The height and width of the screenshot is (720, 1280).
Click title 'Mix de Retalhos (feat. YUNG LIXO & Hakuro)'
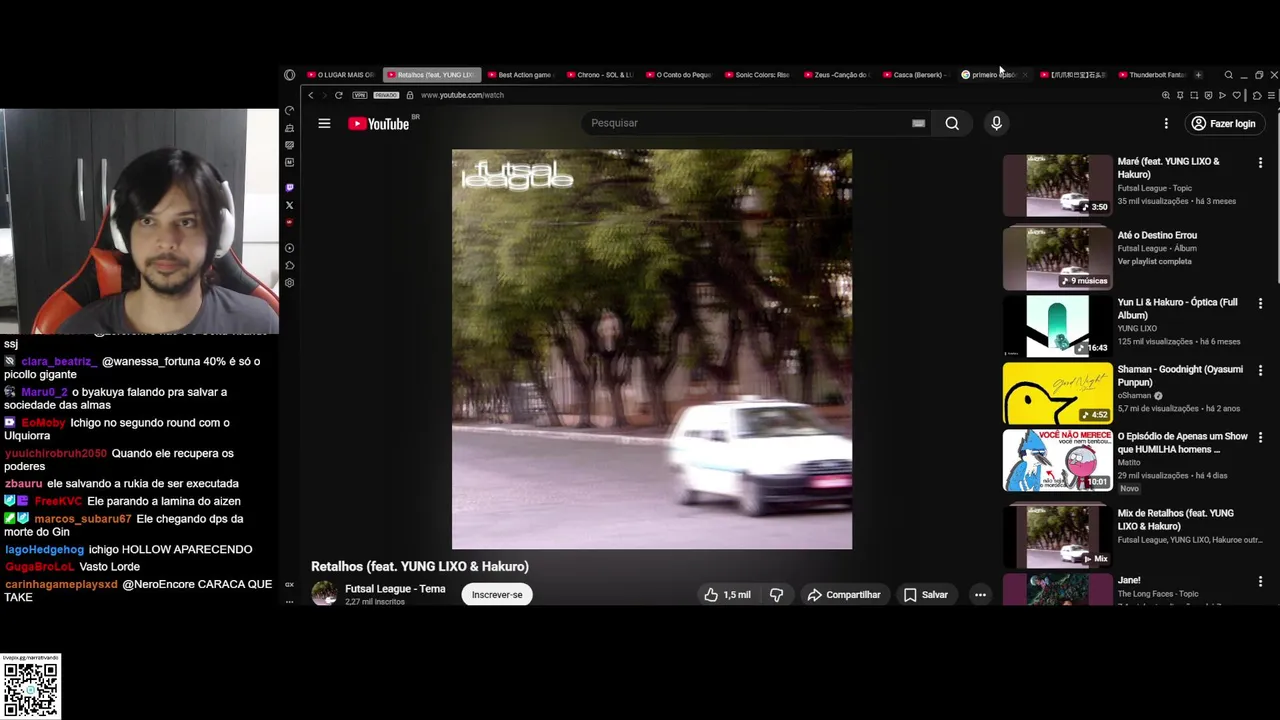pyautogui.click(x=1176, y=520)
